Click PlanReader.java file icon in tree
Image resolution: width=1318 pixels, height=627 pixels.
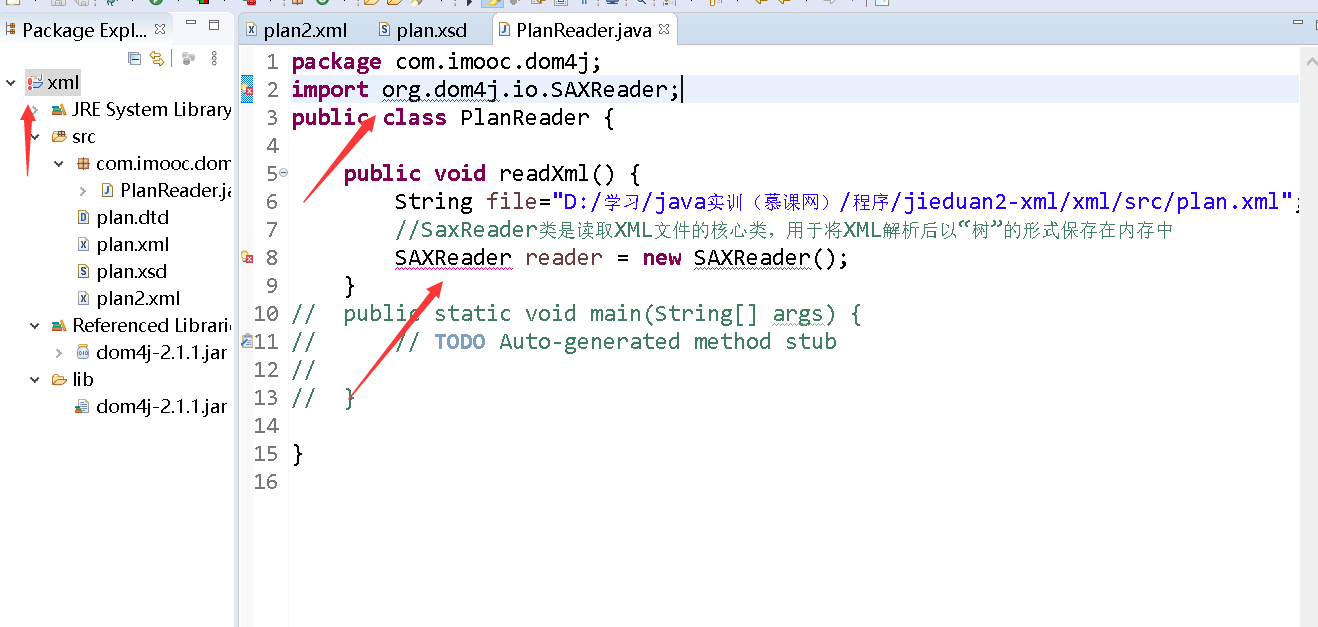[107, 191]
